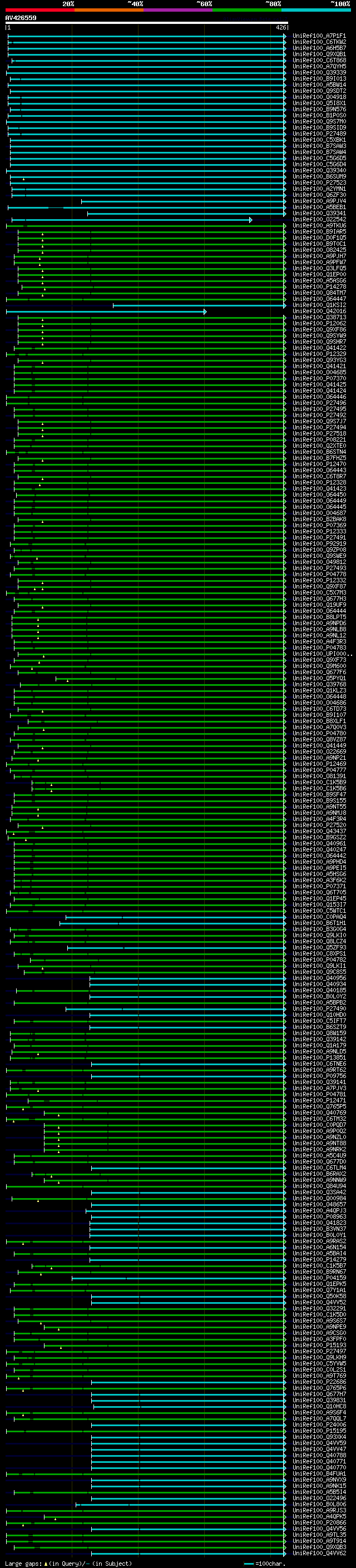The width and height of the screenshot is (356, 1568).
Task: Select label UniRef100_P15193
Action: click(319, 1345)
